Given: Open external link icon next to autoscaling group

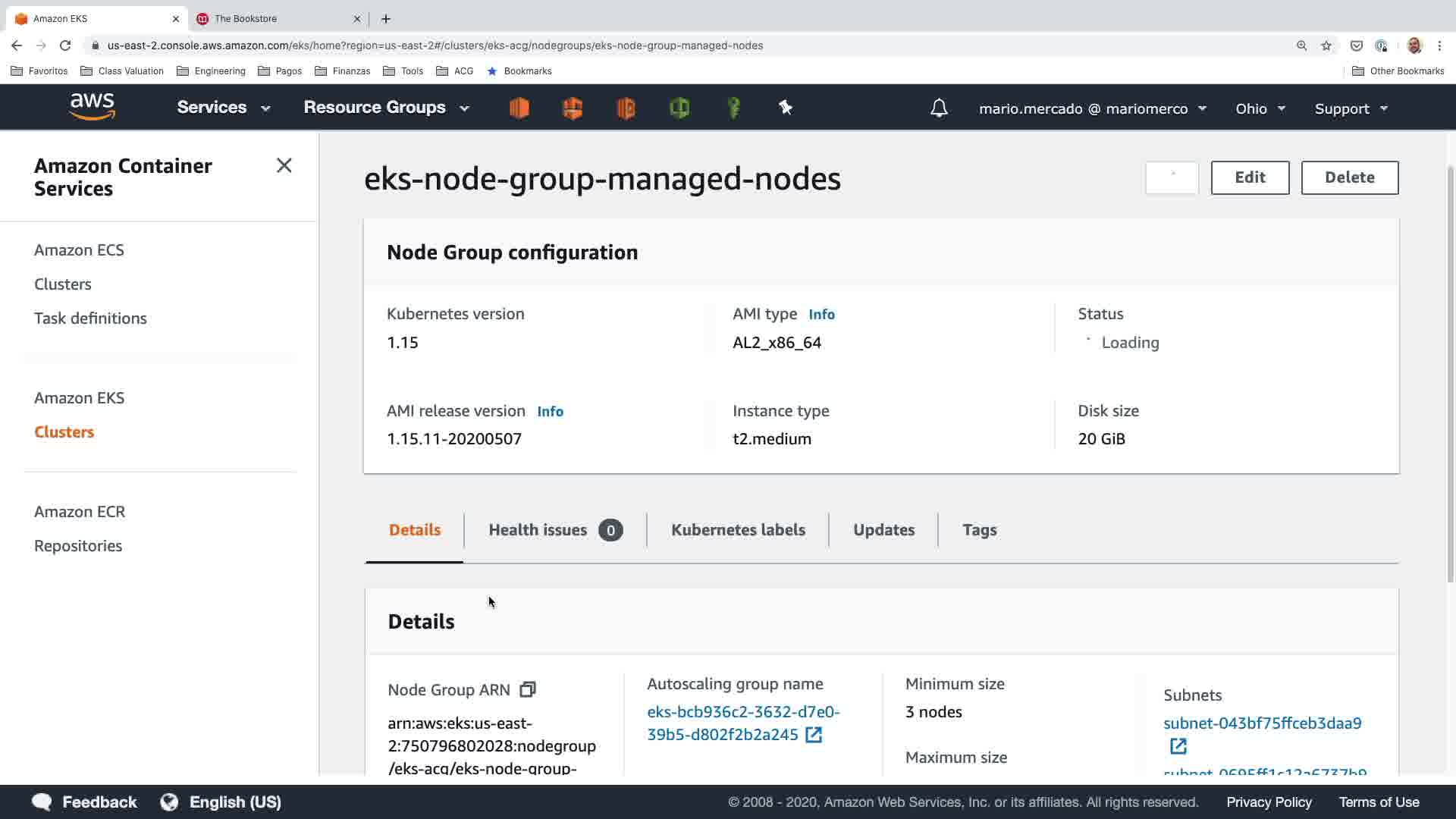Looking at the screenshot, I should [814, 735].
